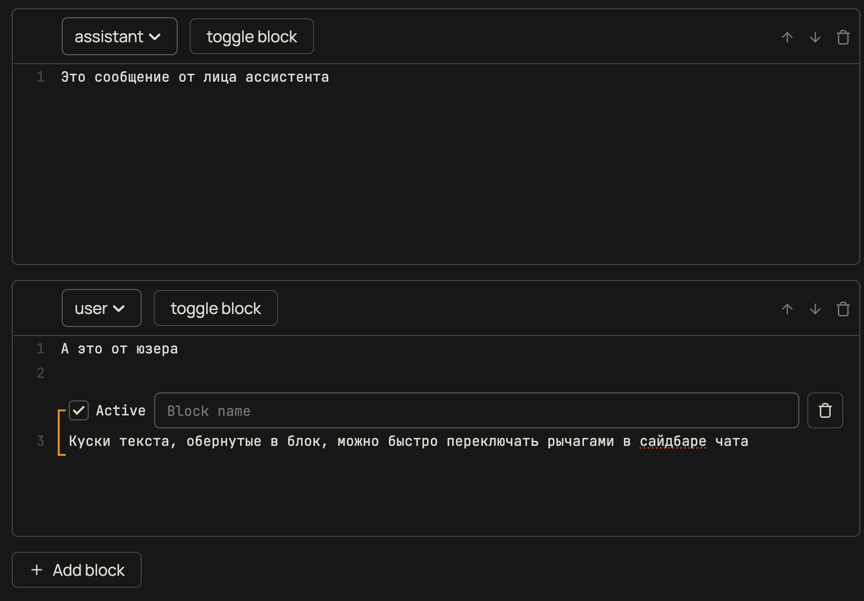
Task: Focus the Block name input field
Action: pos(476,411)
